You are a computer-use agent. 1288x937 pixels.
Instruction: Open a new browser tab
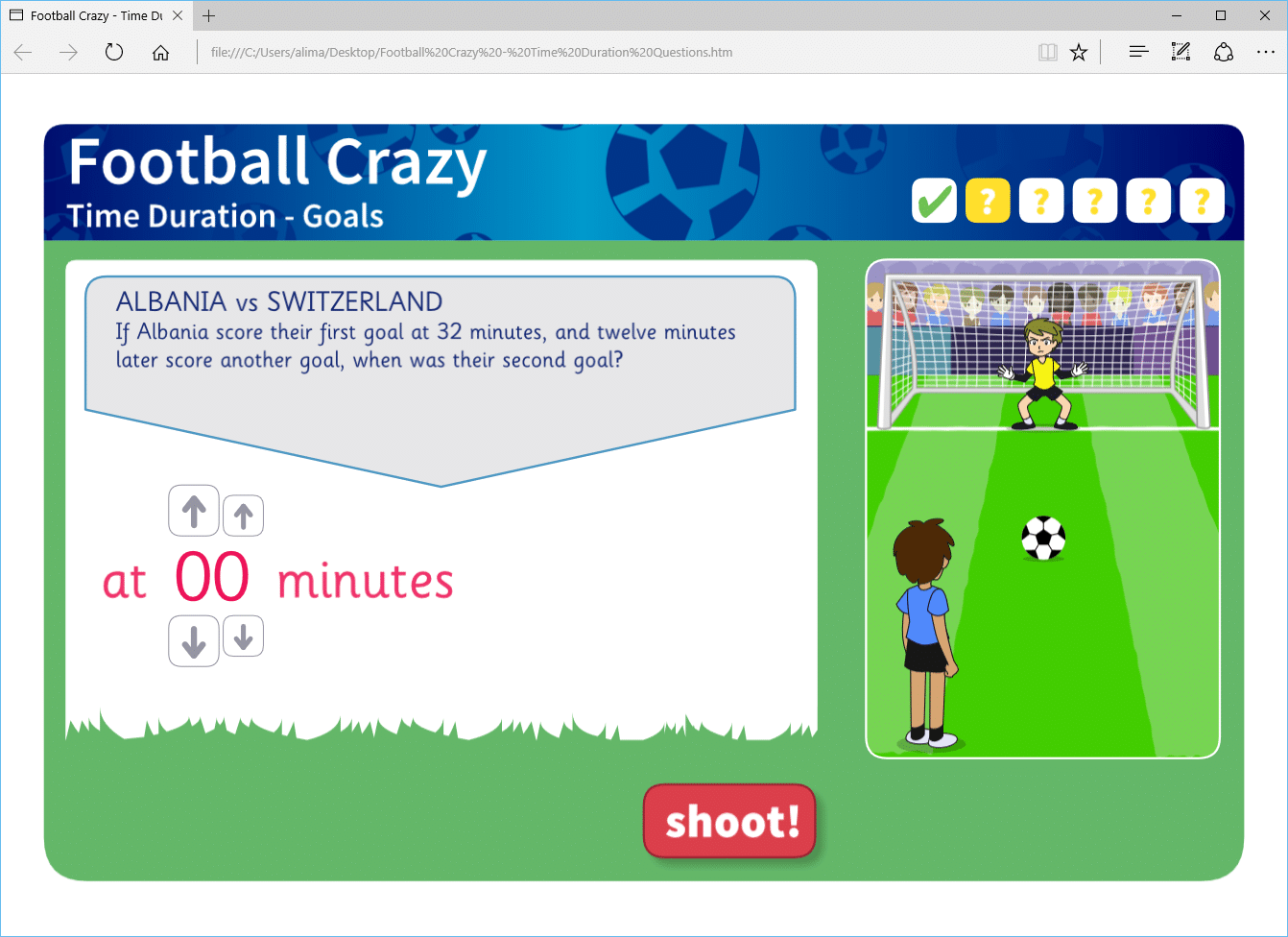(208, 15)
